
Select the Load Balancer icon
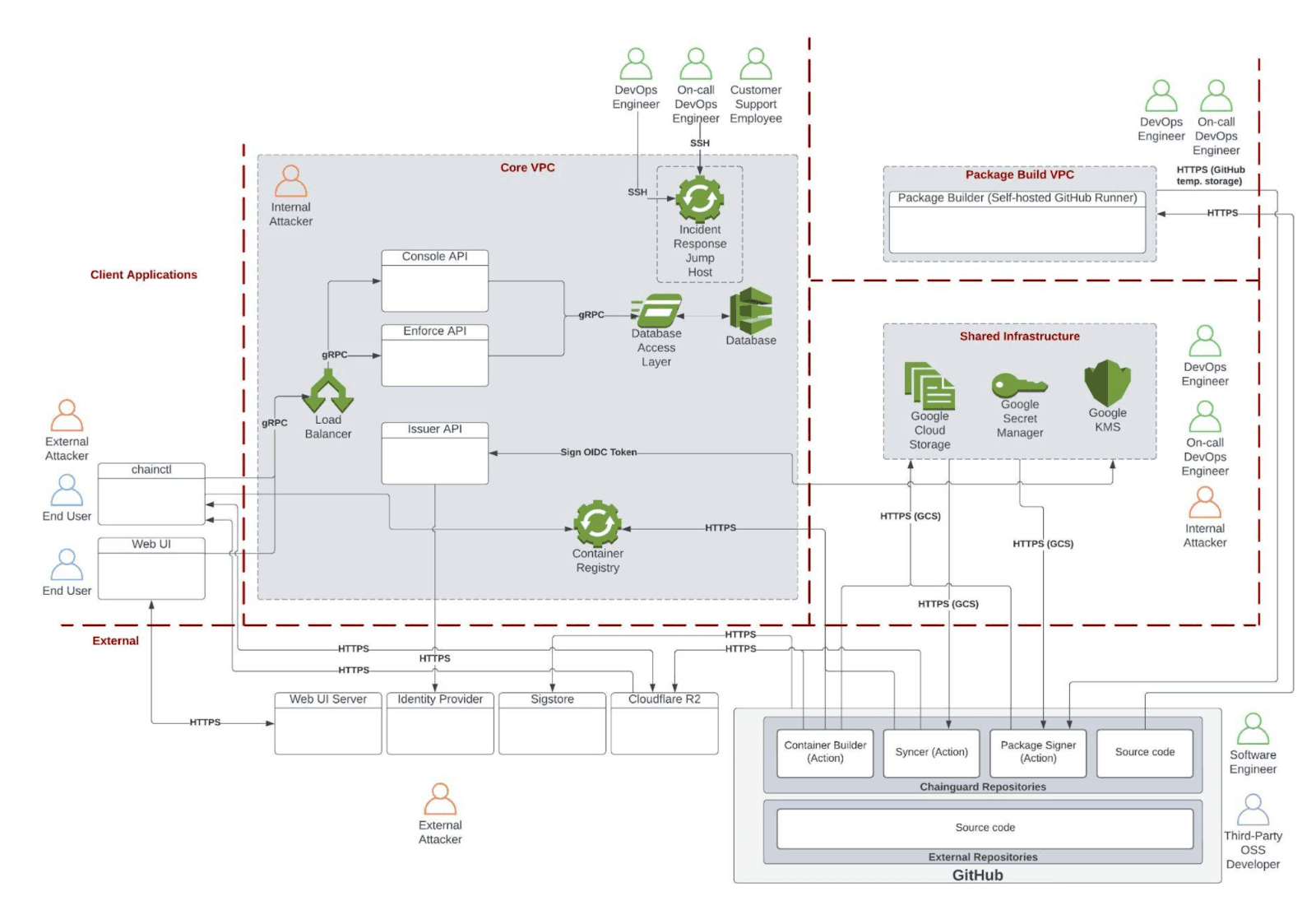tap(328, 390)
